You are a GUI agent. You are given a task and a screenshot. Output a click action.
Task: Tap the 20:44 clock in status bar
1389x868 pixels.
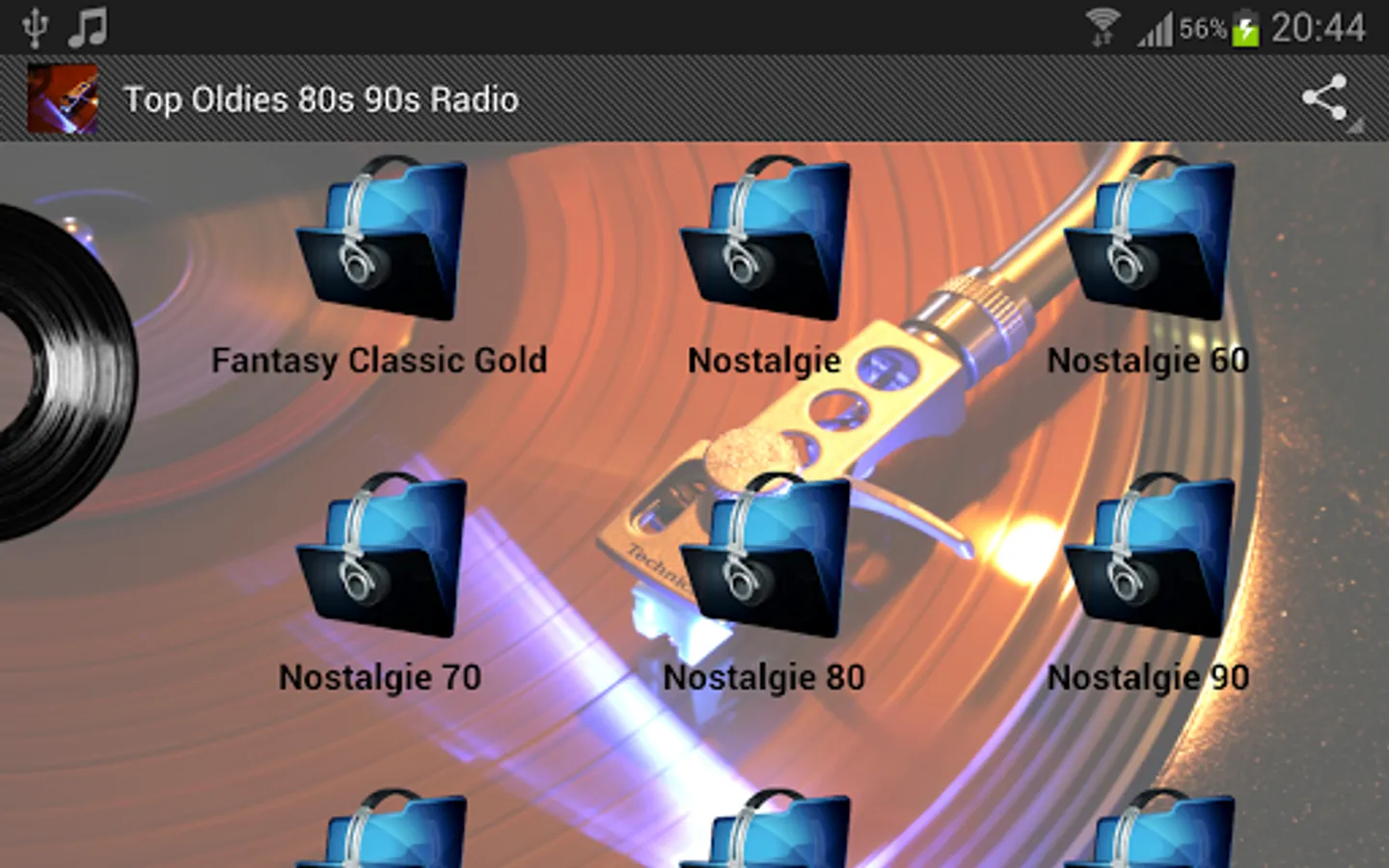click(x=1318, y=28)
